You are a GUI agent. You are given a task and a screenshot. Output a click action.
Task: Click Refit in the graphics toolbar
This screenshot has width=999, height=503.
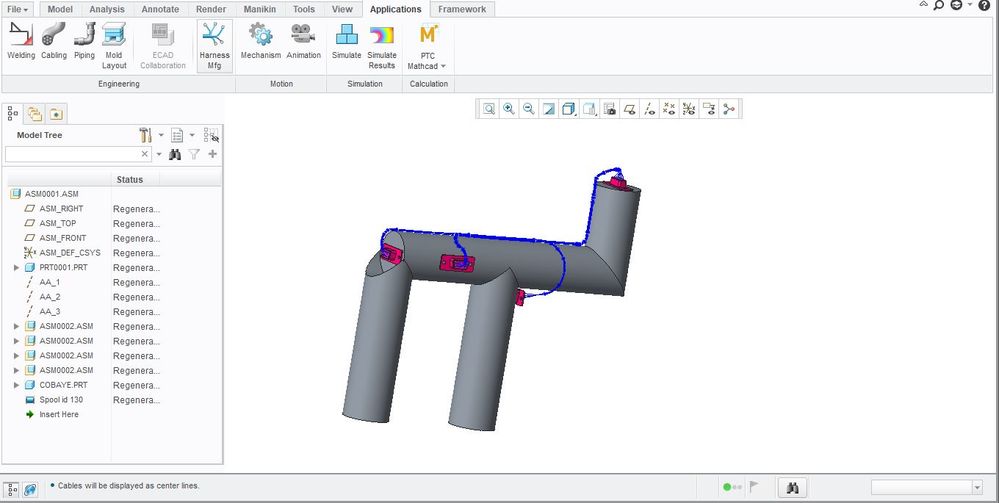489,109
